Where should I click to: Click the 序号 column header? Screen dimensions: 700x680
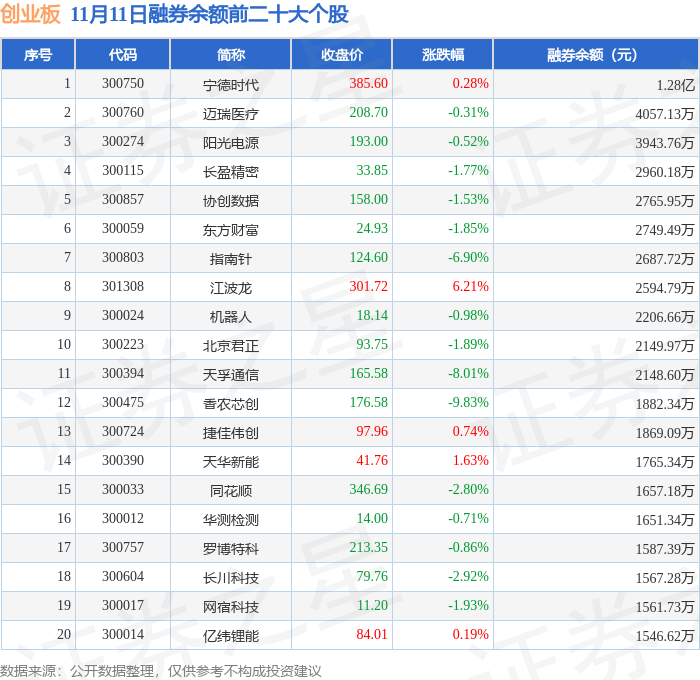point(38,54)
